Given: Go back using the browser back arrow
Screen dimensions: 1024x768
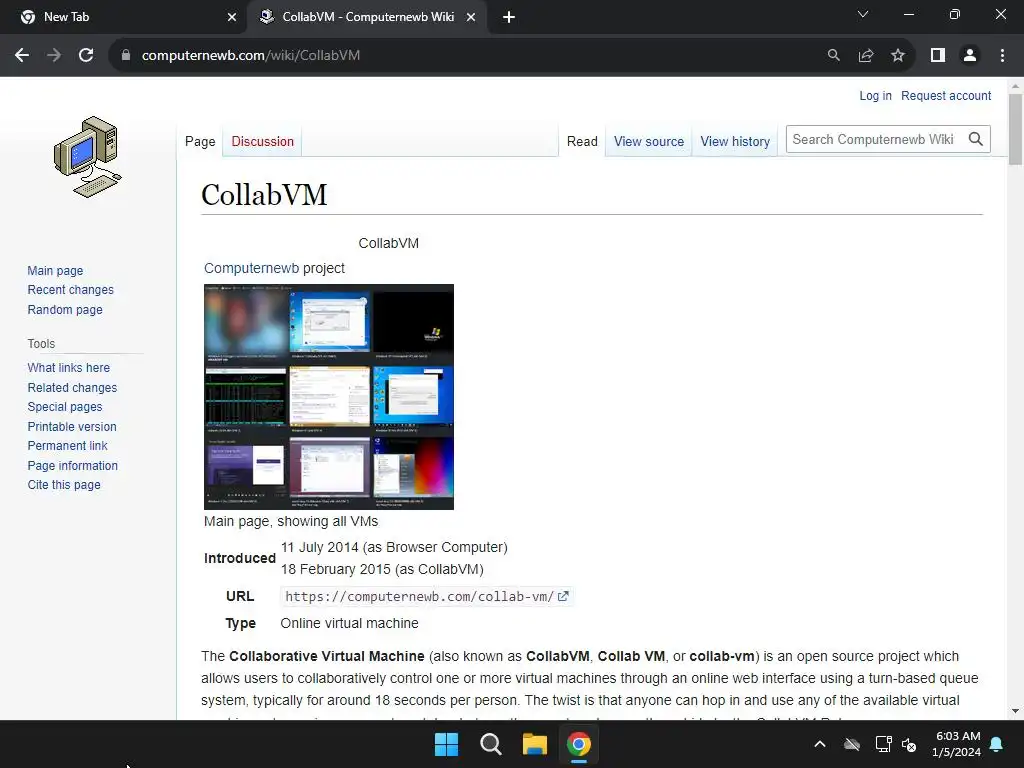Looking at the screenshot, I should (22, 56).
